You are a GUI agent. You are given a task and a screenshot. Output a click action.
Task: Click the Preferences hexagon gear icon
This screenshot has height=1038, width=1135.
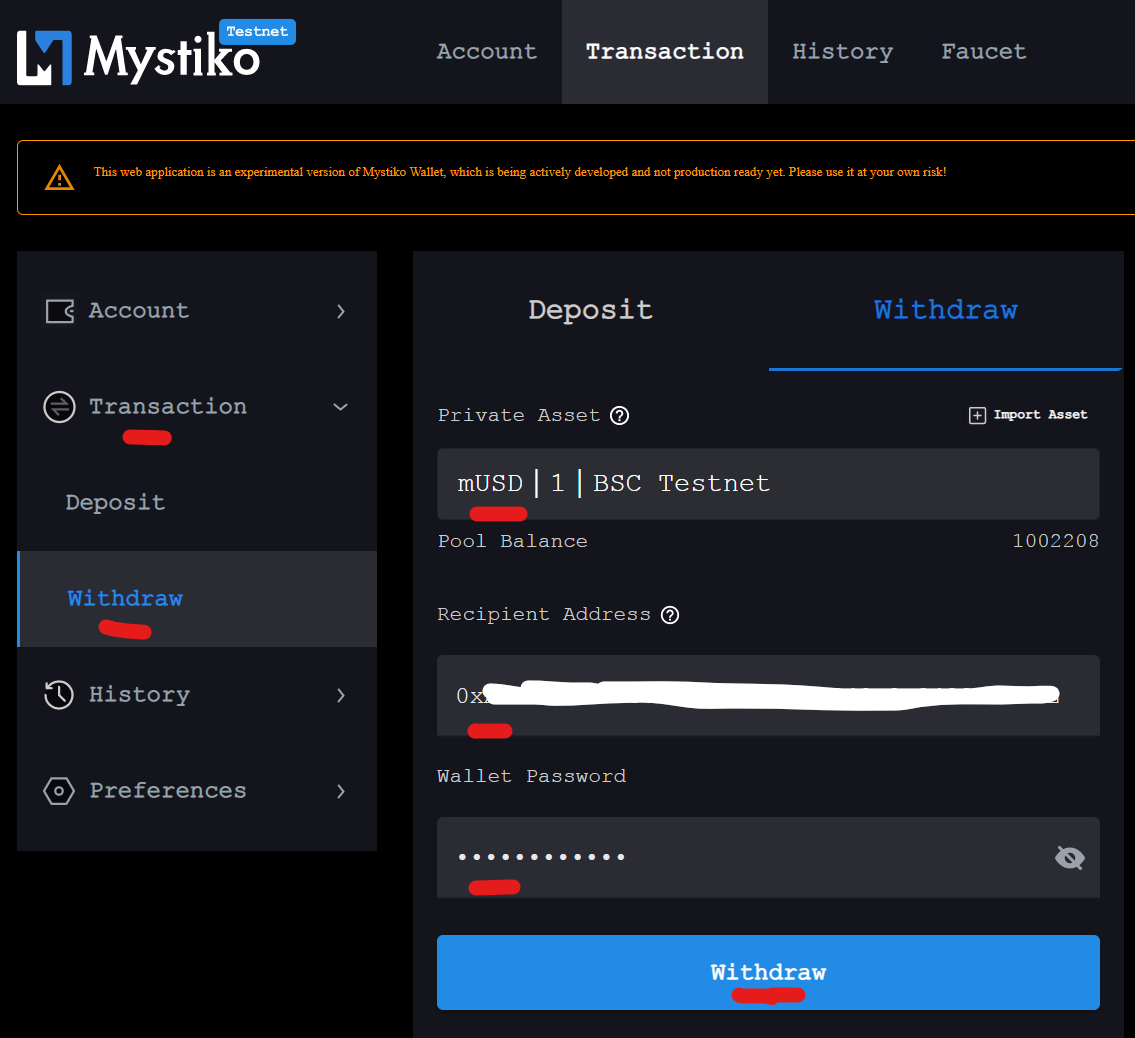(59, 790)
